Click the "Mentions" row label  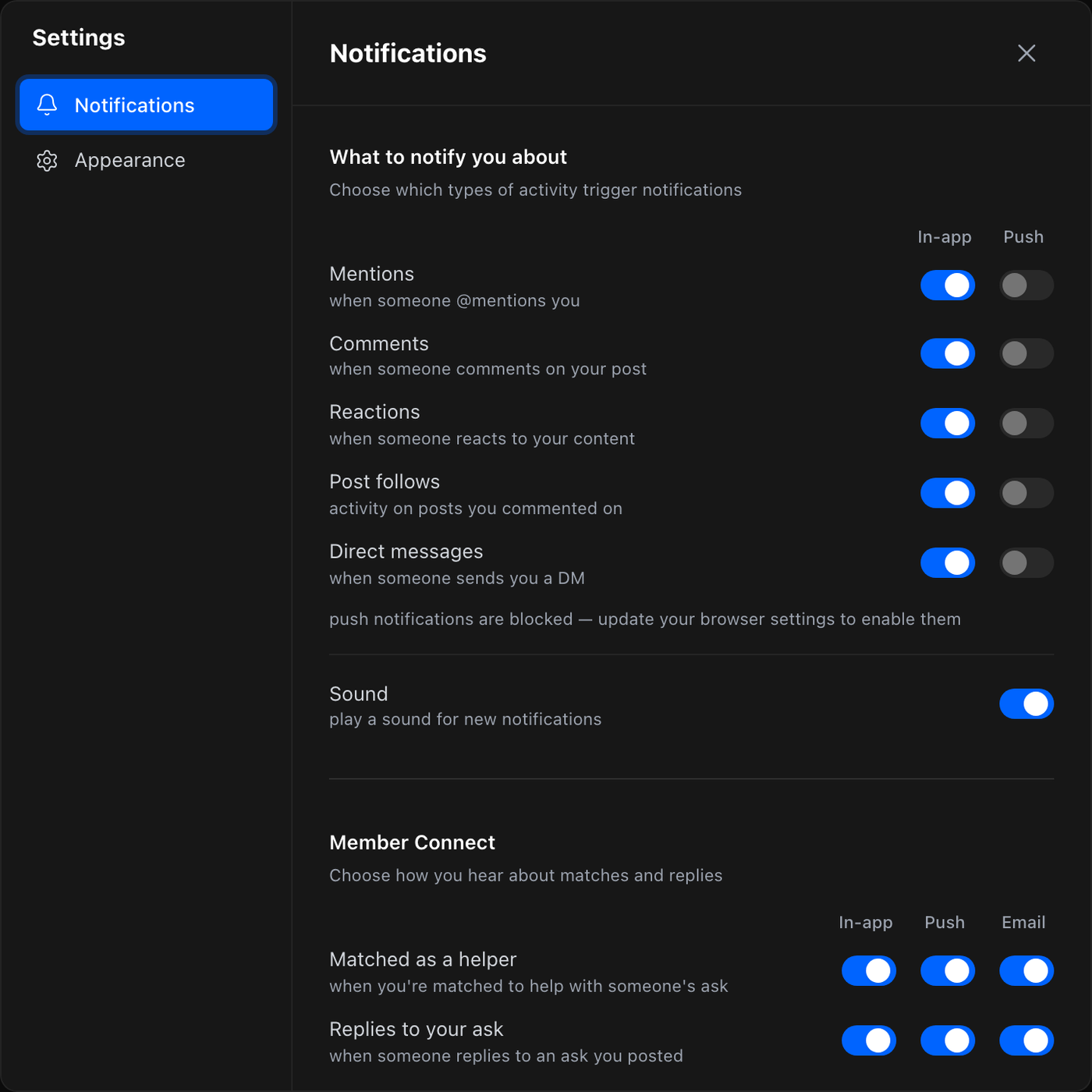coord(371,274)
